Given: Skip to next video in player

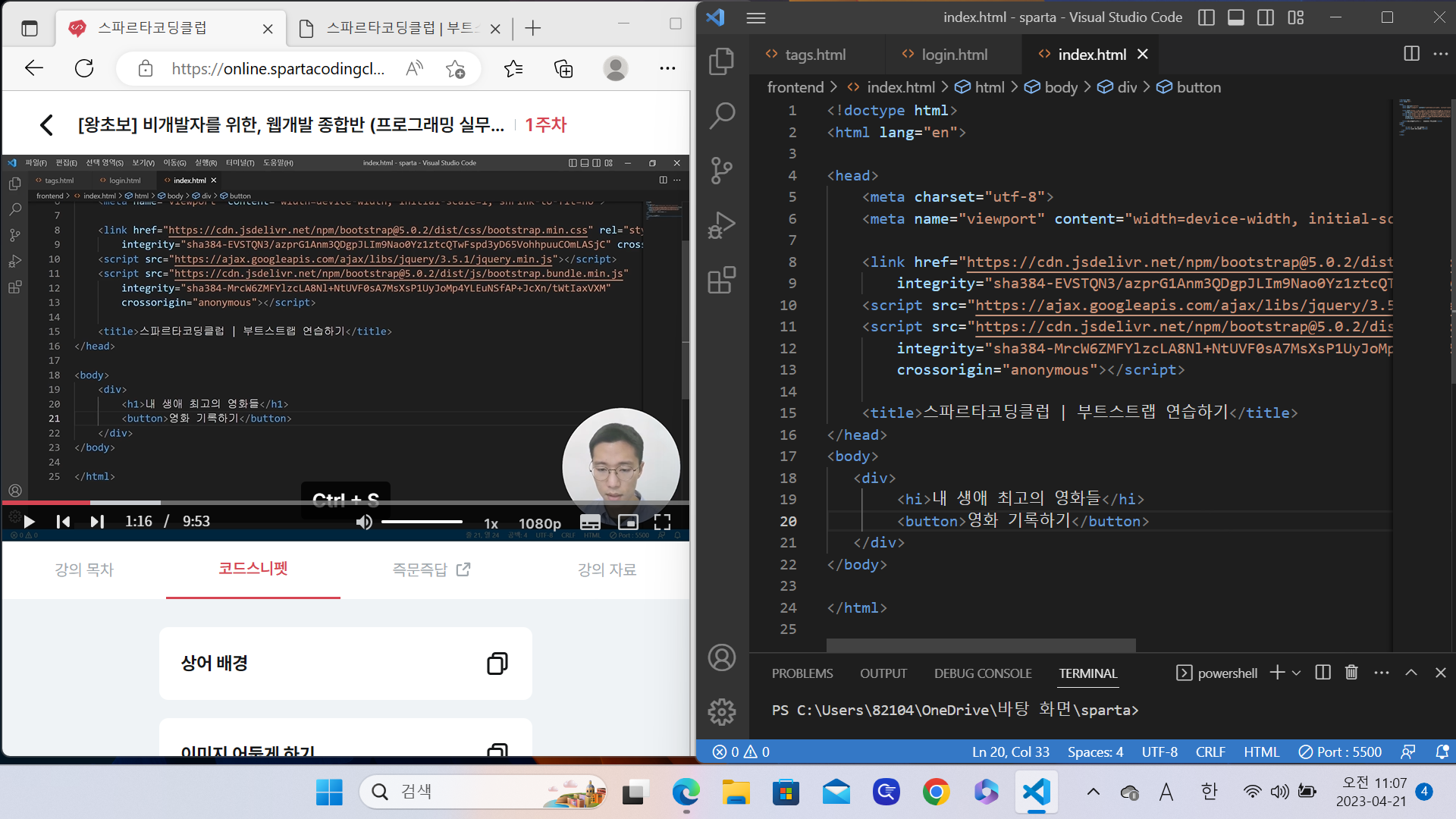Looking at the screenshot, I should pyautogui.click(x=97, y=522).
